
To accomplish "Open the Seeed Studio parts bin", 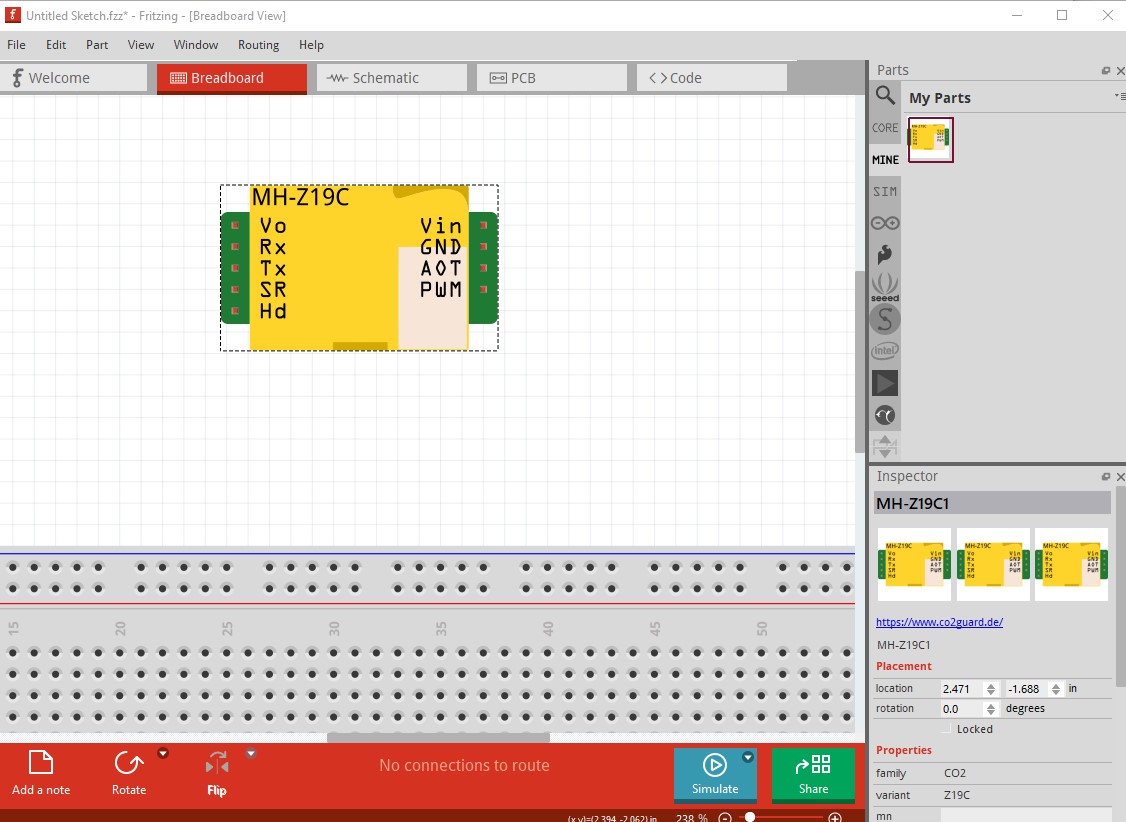I will 885,287.
